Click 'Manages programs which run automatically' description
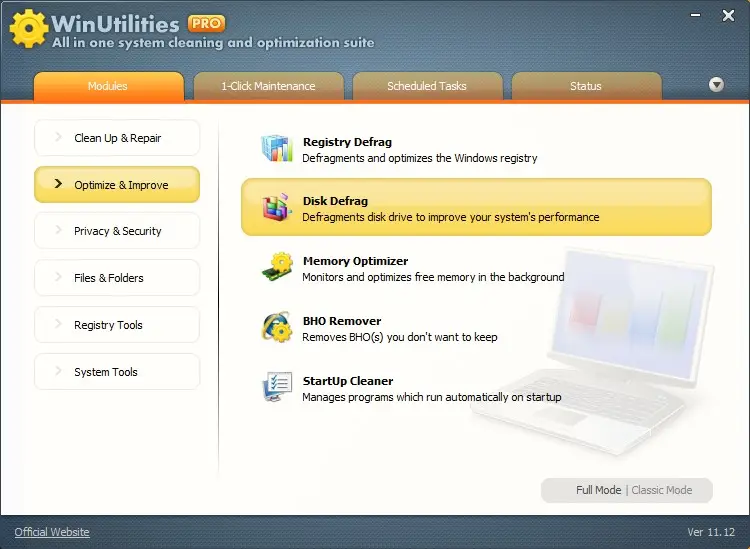750x549 pixels. coord(431,397)
